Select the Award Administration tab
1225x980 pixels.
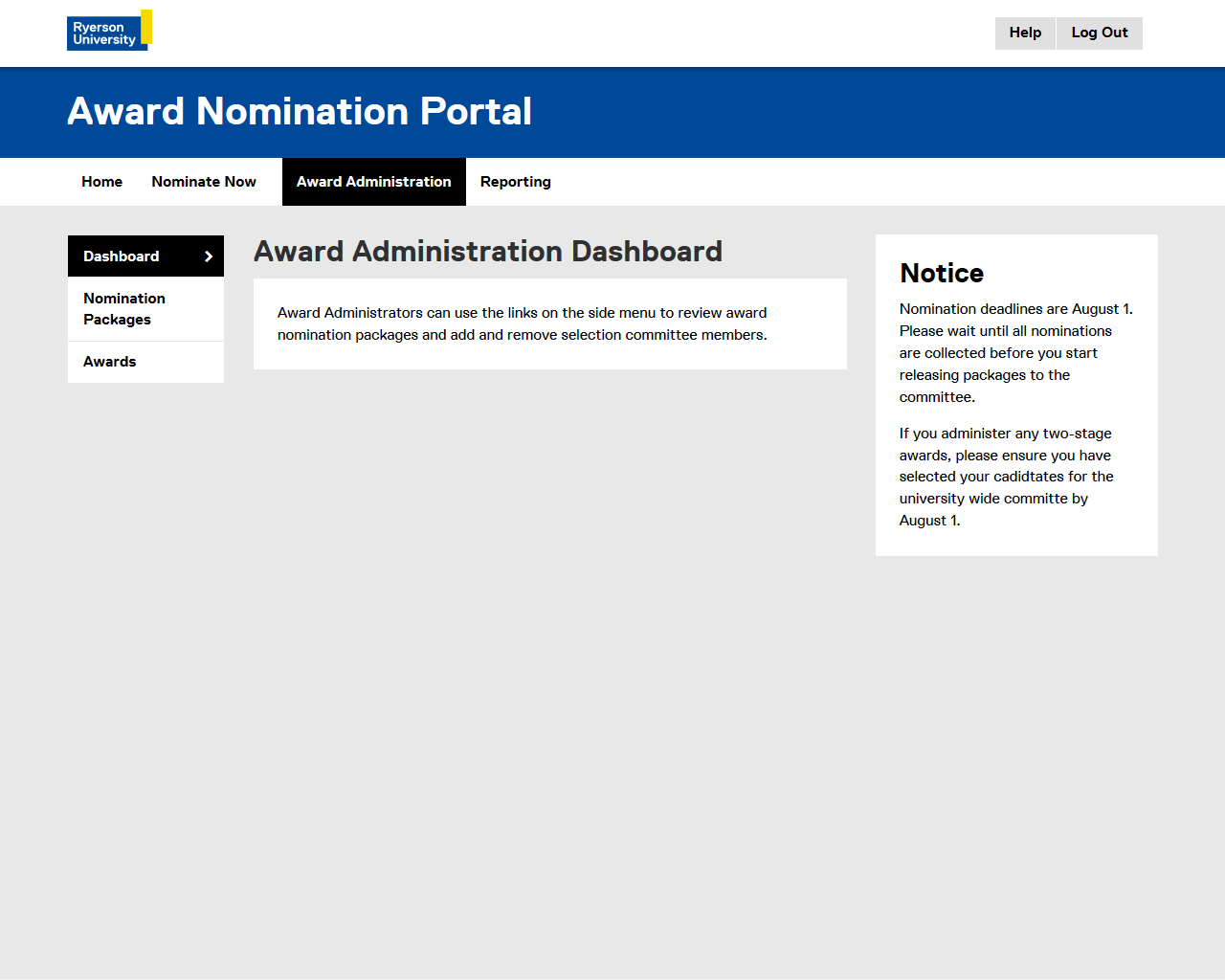point(373,182)
